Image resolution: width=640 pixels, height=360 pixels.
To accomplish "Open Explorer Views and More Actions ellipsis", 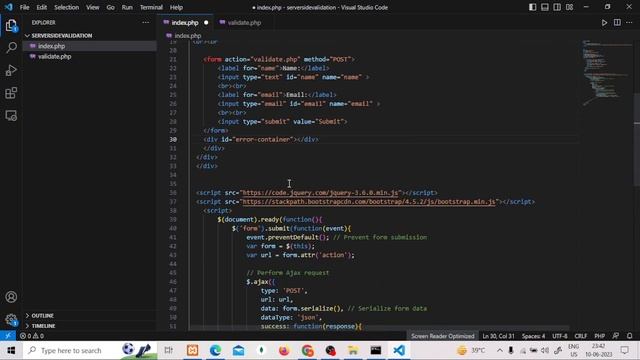I will tap(146, 23).
